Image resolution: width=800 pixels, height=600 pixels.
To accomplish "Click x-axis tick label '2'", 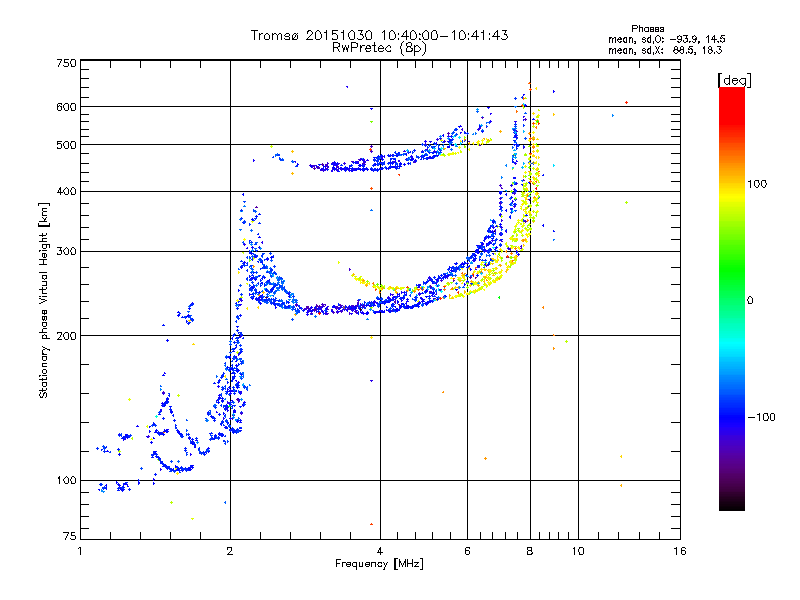I will click(x=230, y=551).
